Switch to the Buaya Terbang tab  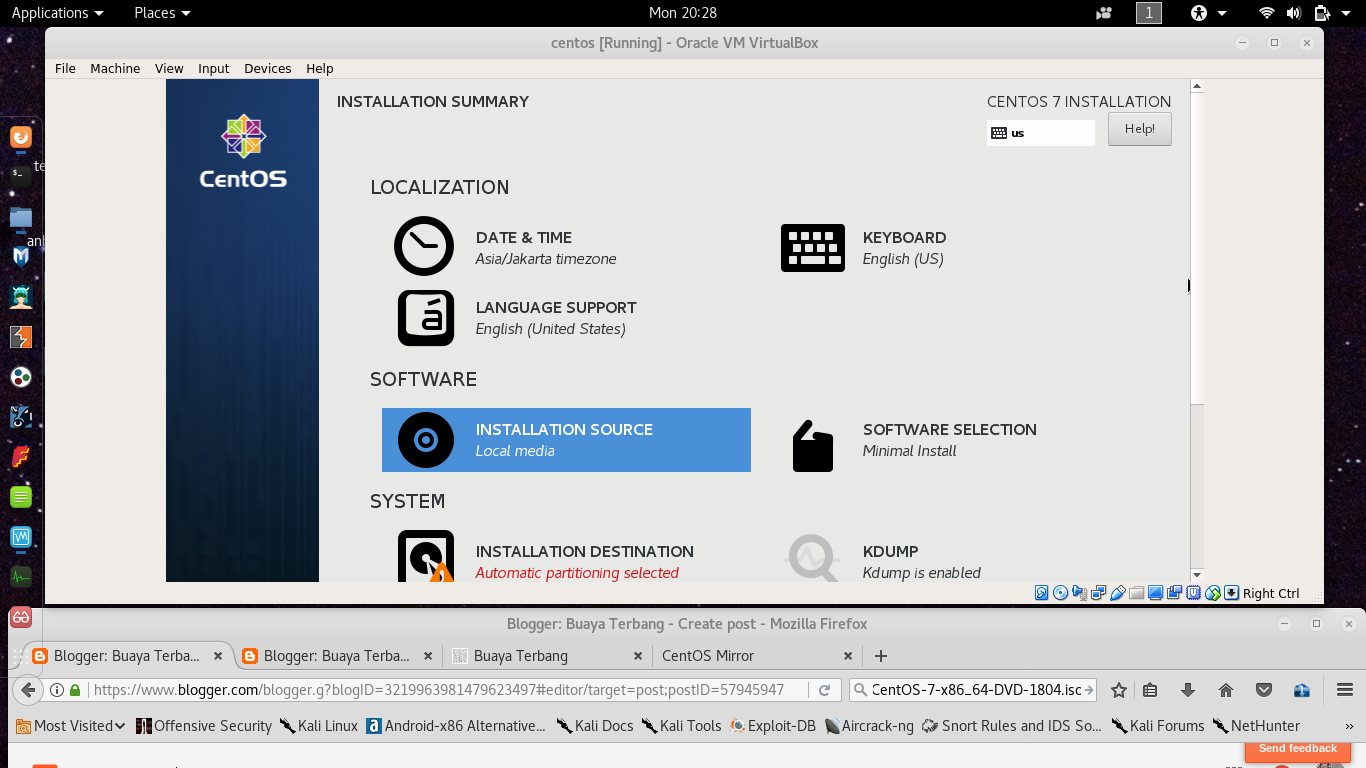pyautogui.click(x=548, y=656)
